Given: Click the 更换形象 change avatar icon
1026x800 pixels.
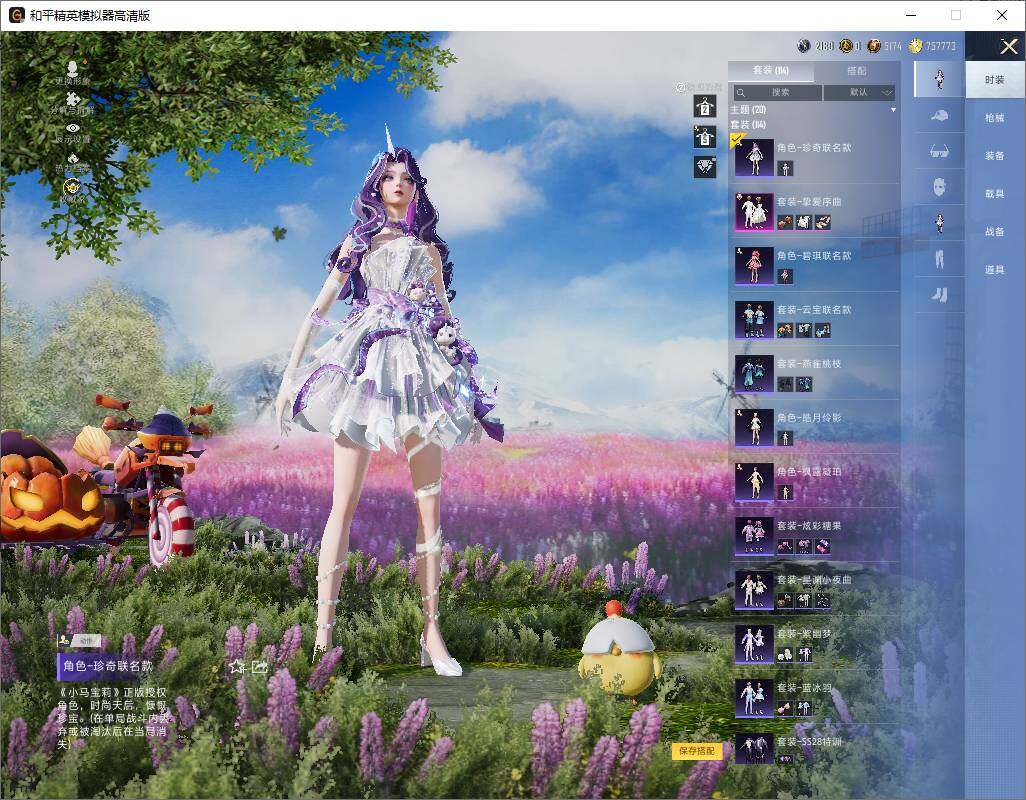Looking at the screenshot, I should click(73, 68).
